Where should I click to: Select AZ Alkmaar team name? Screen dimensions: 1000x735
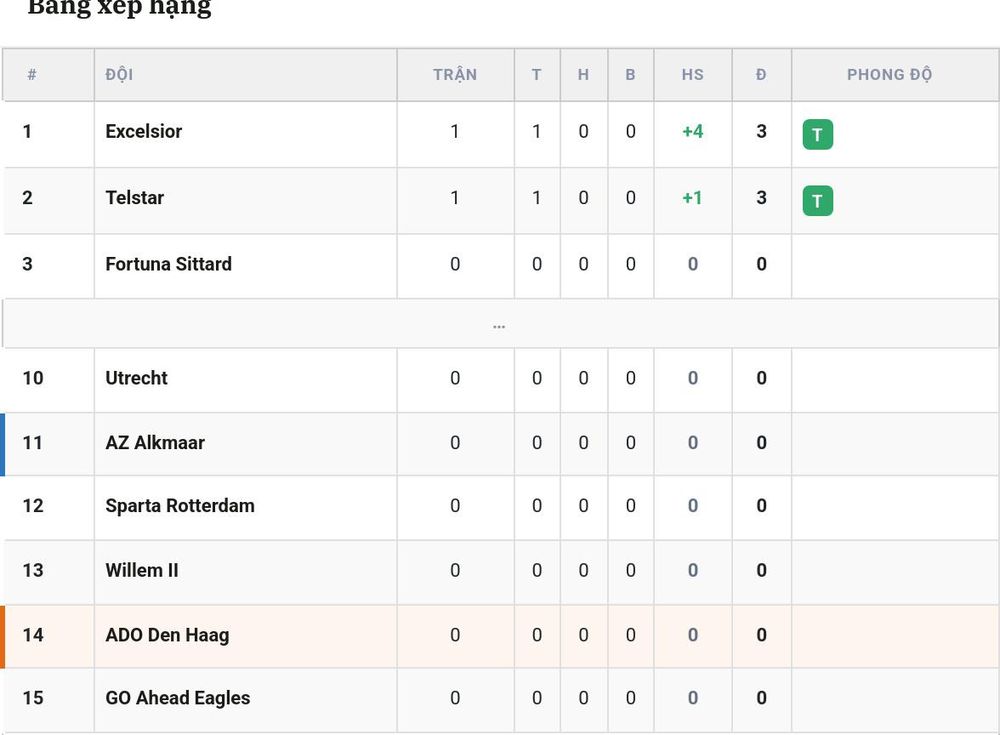click(x=155, y=443)
